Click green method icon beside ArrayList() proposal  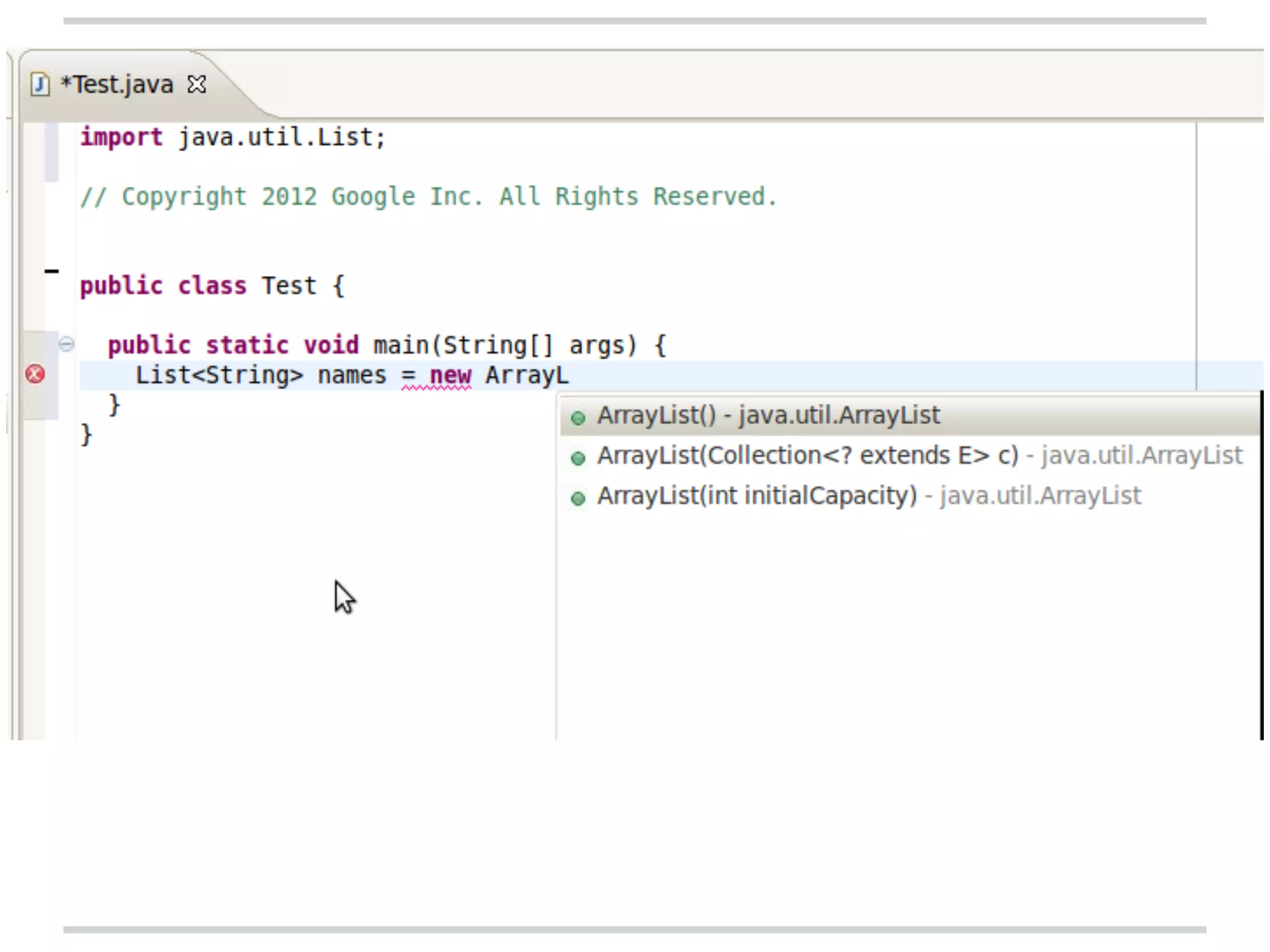point(578,418)
